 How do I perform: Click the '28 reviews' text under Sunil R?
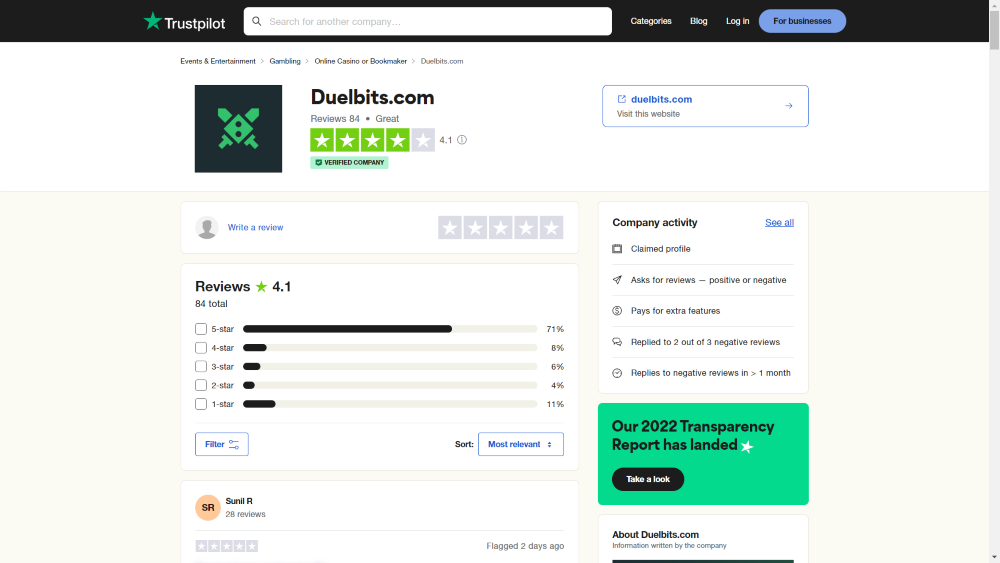coord(246,514)
